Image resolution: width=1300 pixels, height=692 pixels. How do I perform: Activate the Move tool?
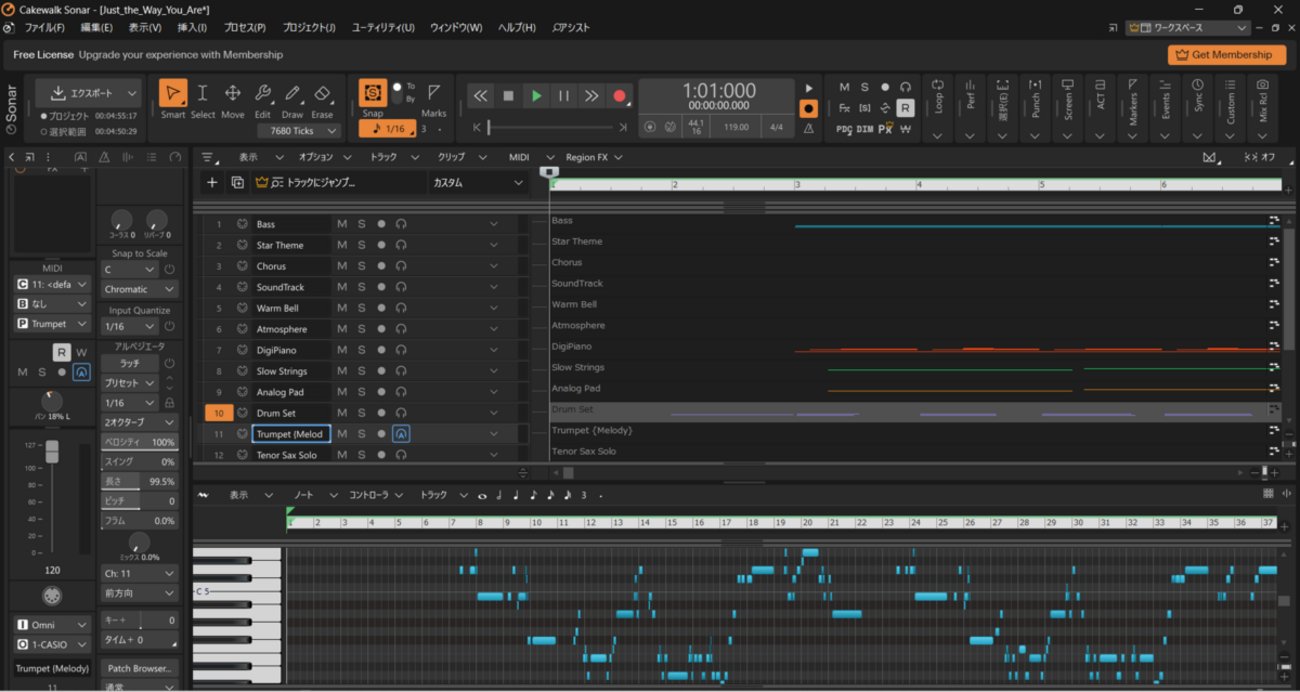232,93
